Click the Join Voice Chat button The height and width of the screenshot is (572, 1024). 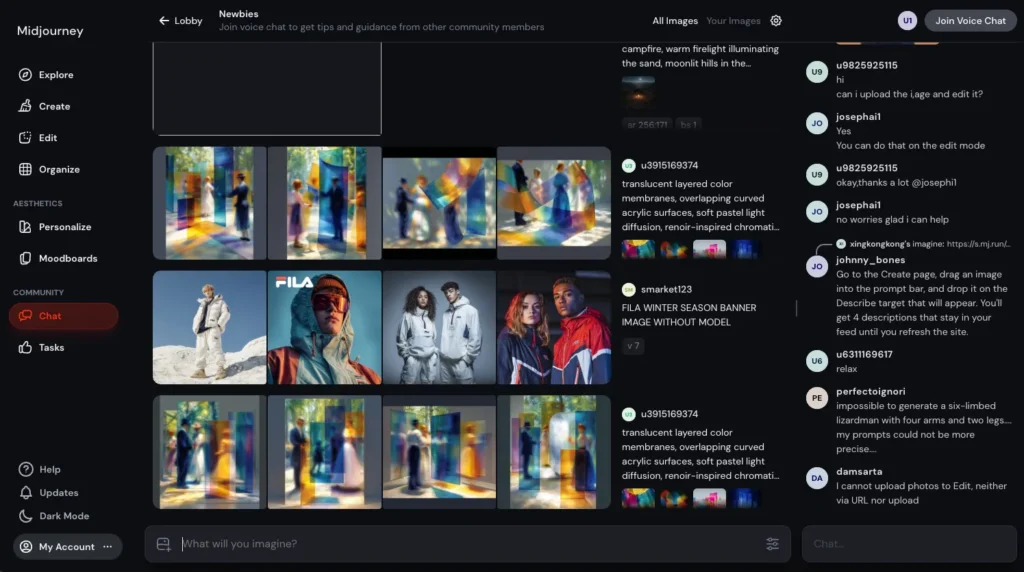pos(969,21)
